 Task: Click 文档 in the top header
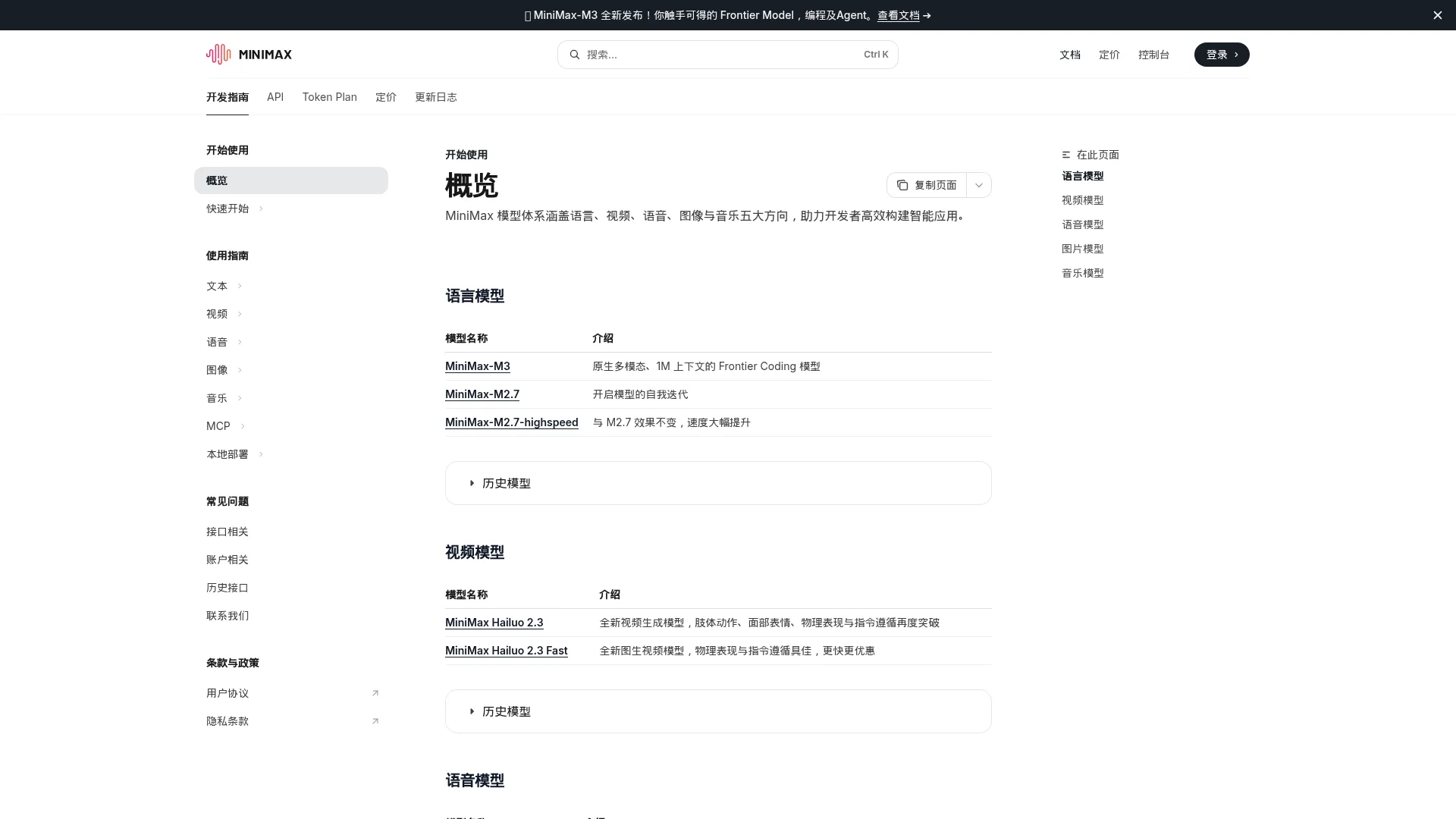point(1070,55)
